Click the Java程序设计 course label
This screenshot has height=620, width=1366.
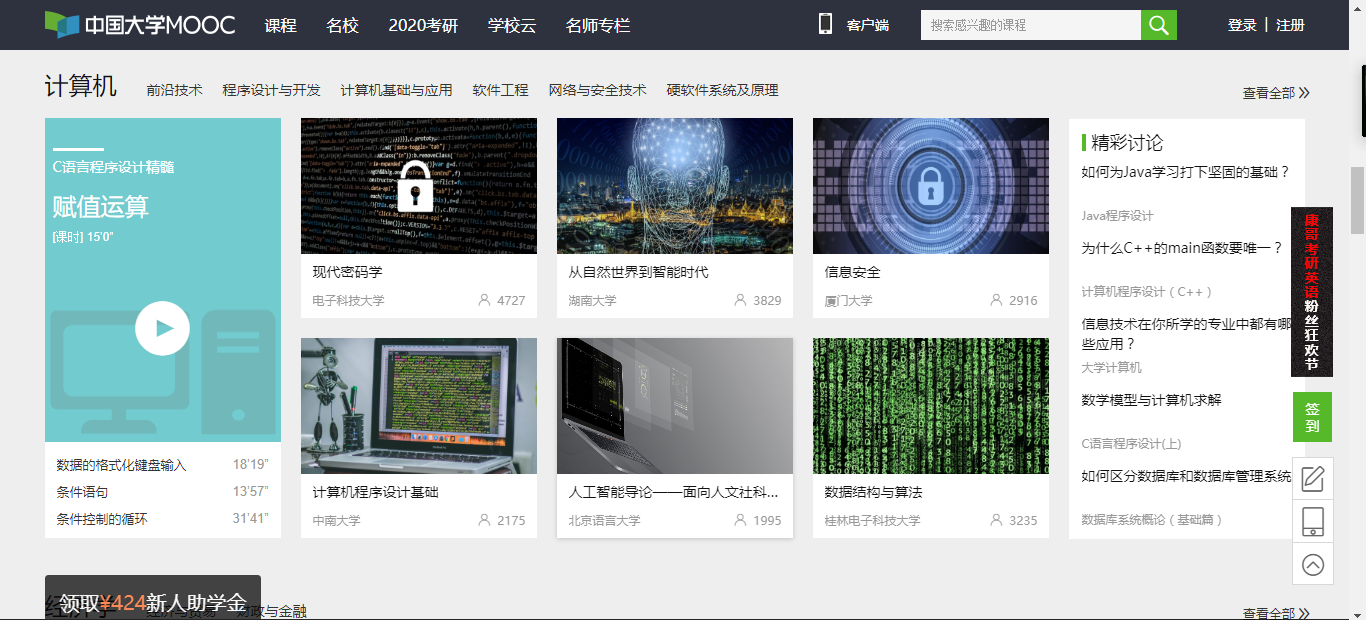point(1117,216)
